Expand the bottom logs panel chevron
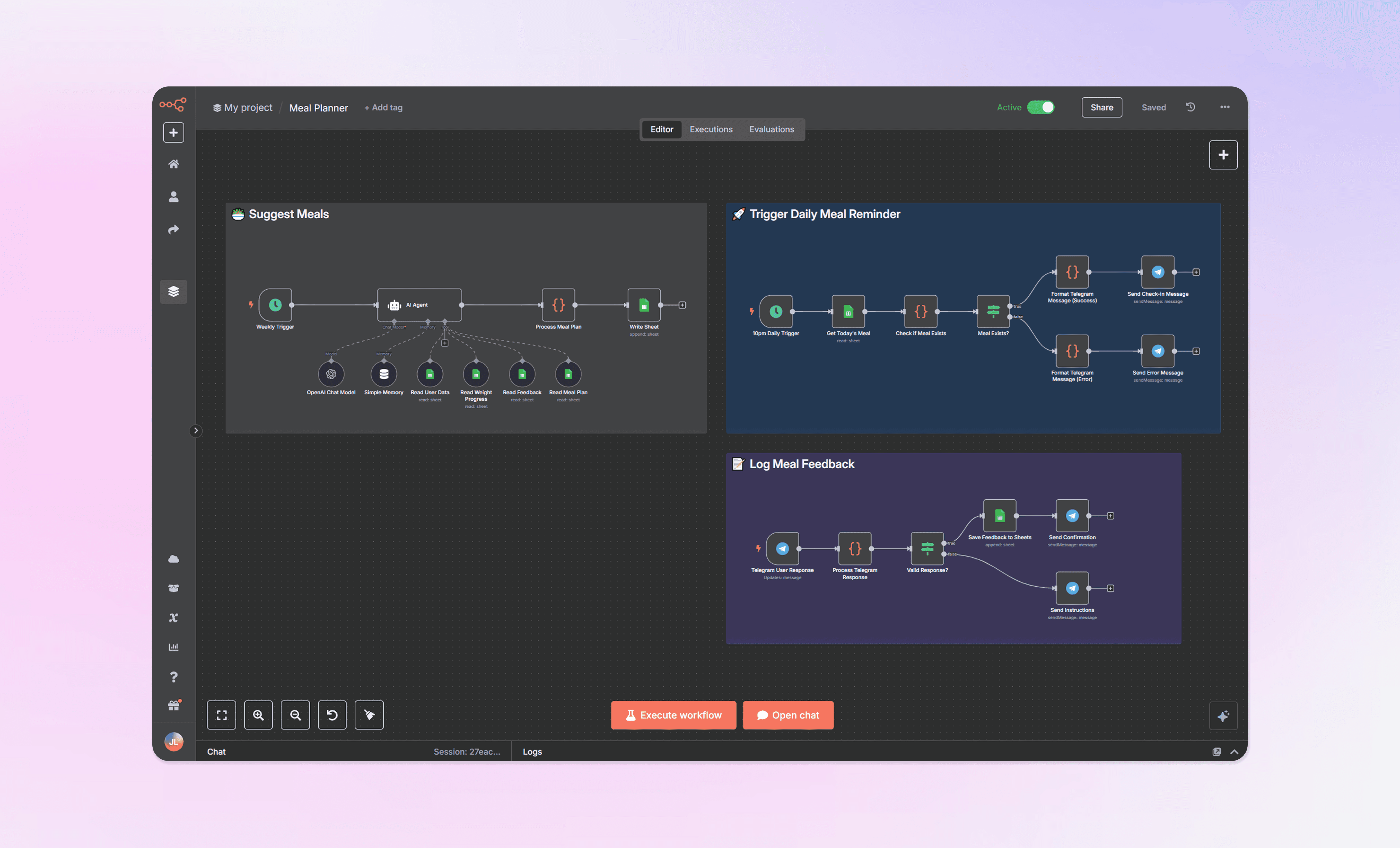1400x848 pixels. pos(1234,752)
